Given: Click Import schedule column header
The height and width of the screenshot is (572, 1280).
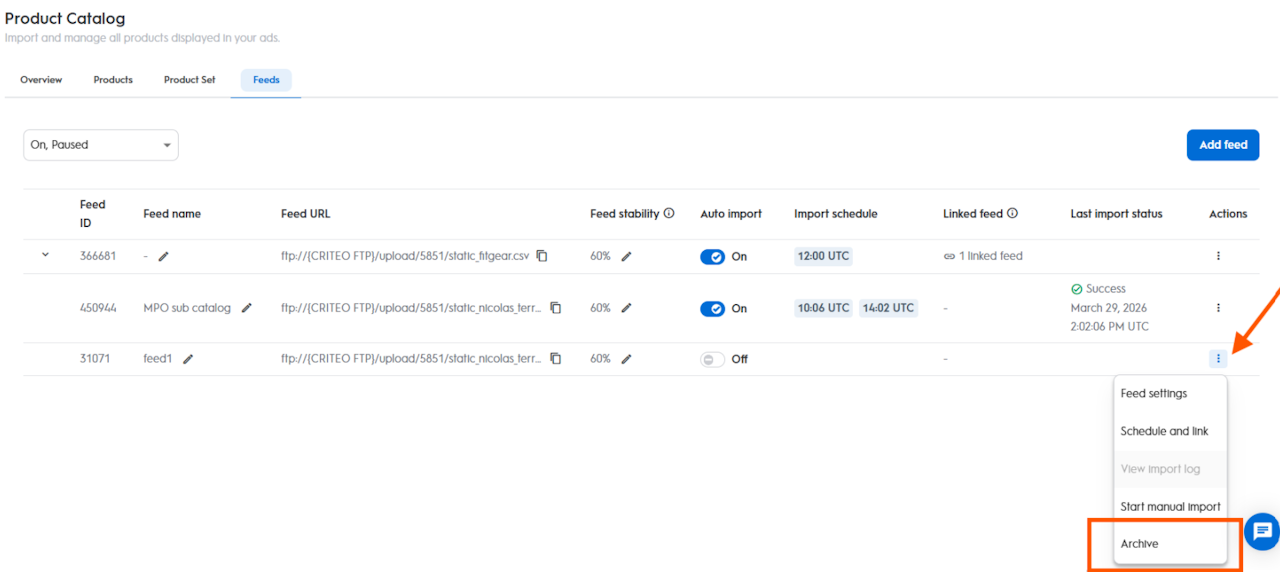Looking at the screenshot, I should [836, 214].
